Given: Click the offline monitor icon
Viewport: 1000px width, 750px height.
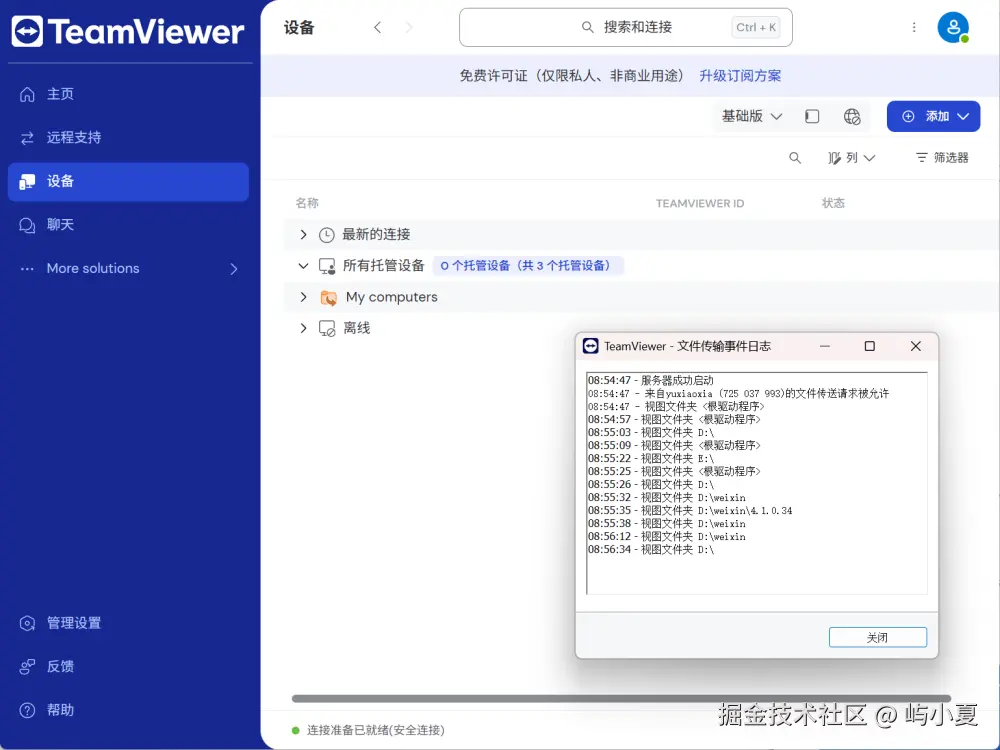Looking at the screenshot, I should [x=327, y=328].
